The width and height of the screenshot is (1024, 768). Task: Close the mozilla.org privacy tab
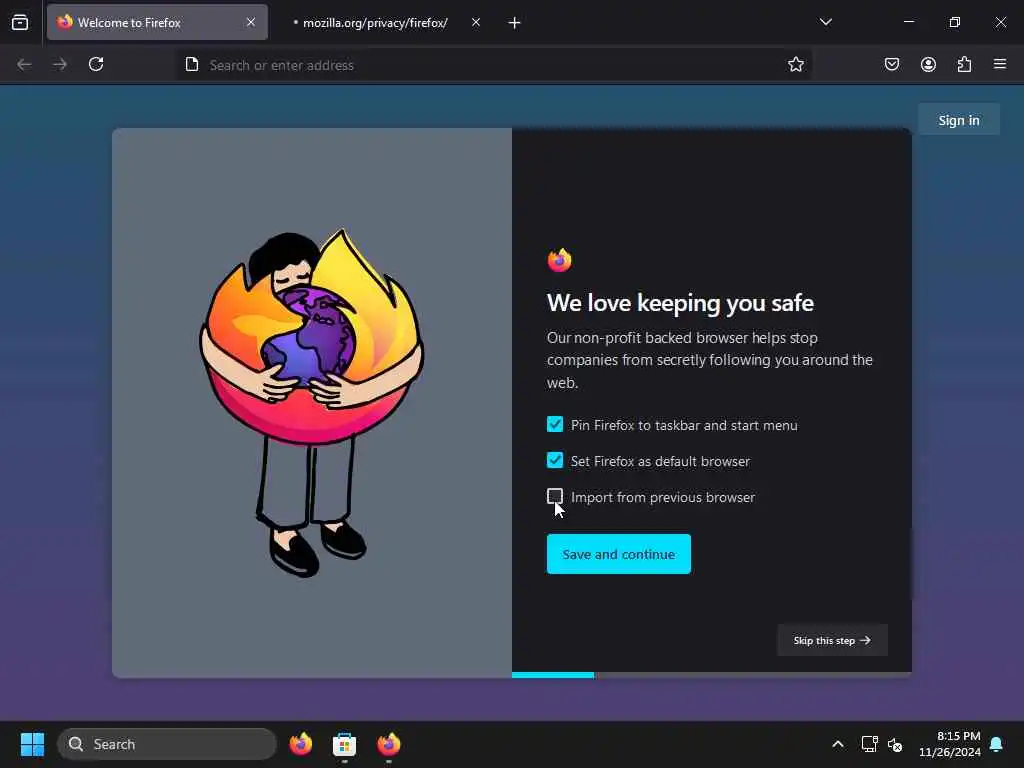coord(476,22)
